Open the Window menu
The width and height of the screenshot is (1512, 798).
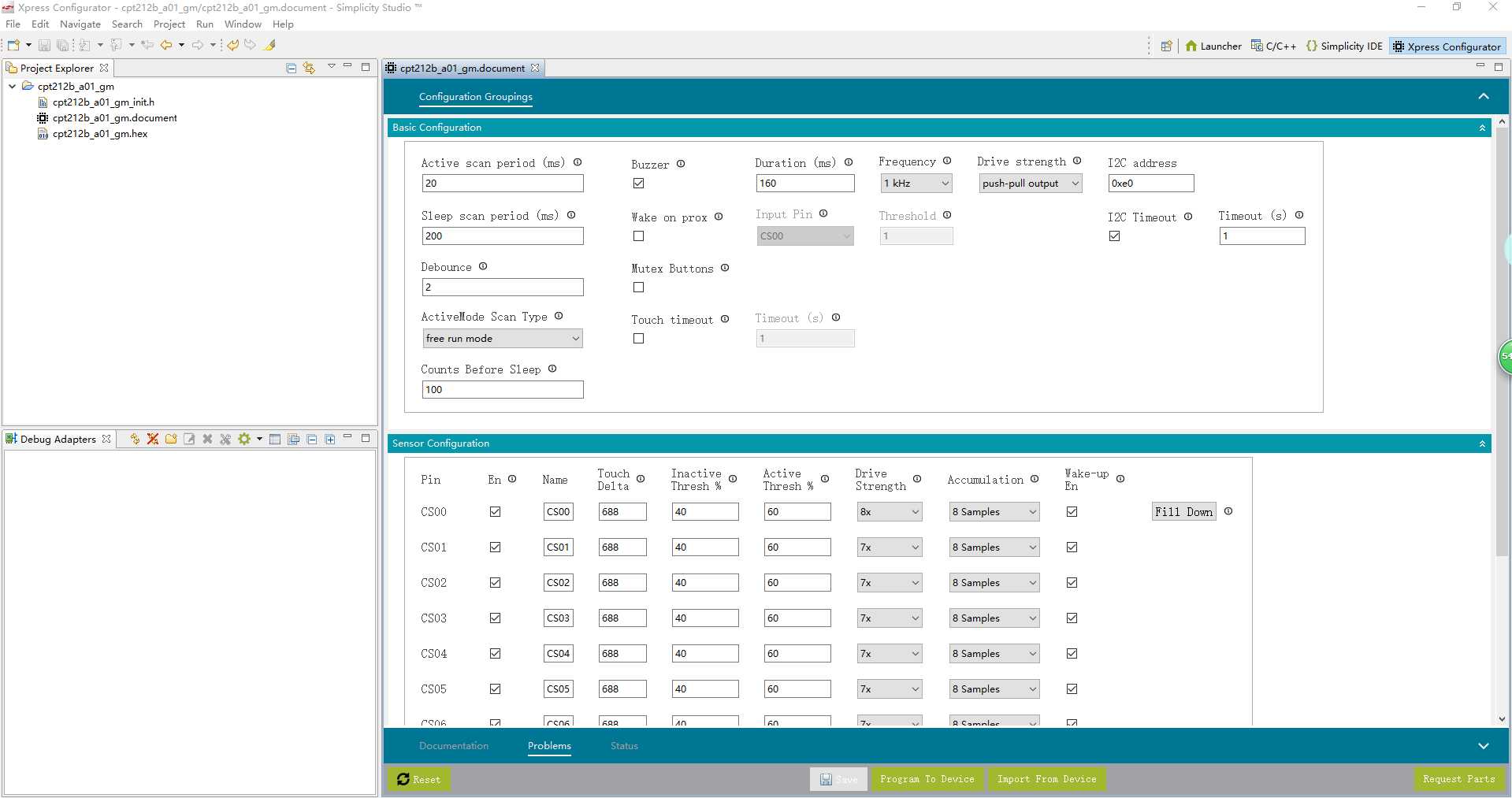(x=243, y=24)
